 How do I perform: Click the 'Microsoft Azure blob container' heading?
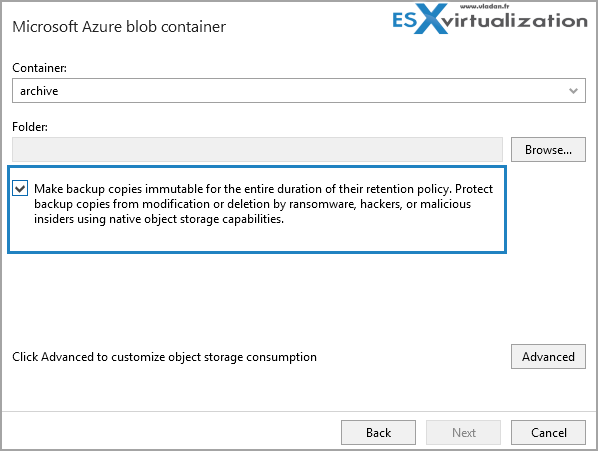[x=119, y=27]
